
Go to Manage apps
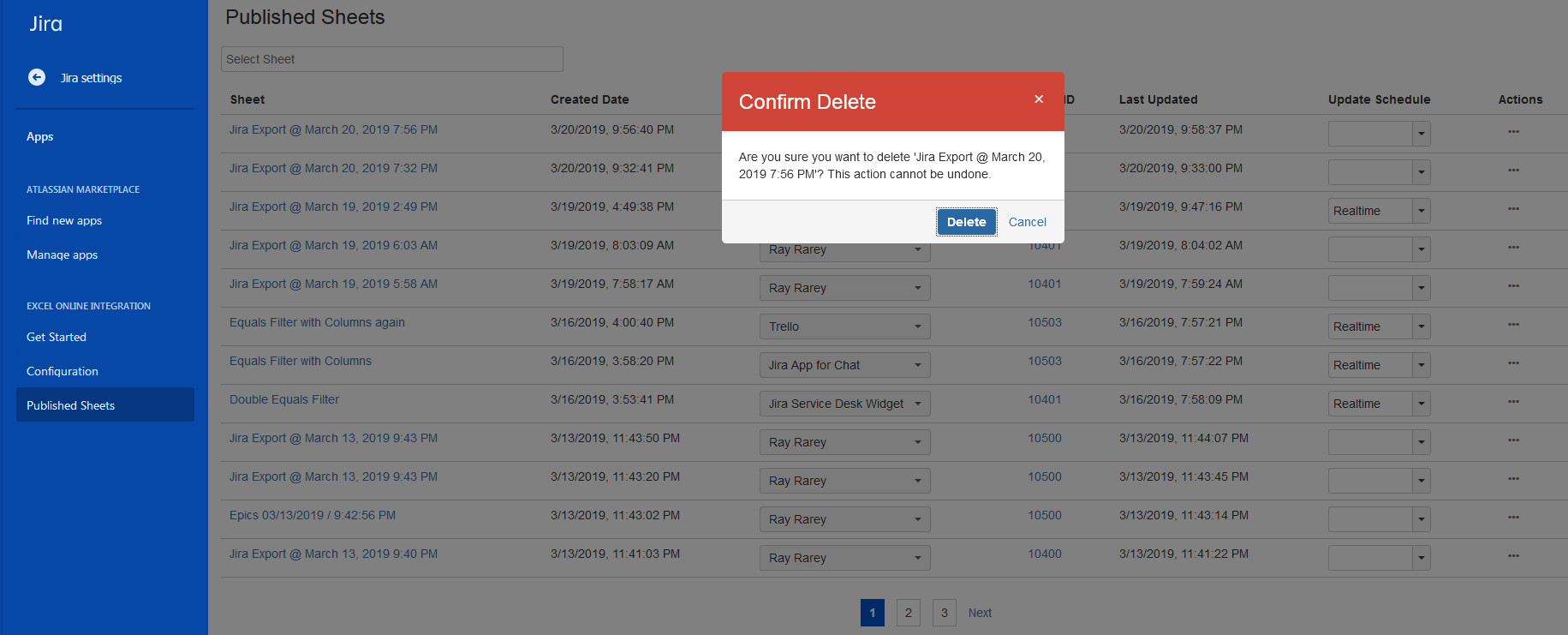click(x=62, y=255)
